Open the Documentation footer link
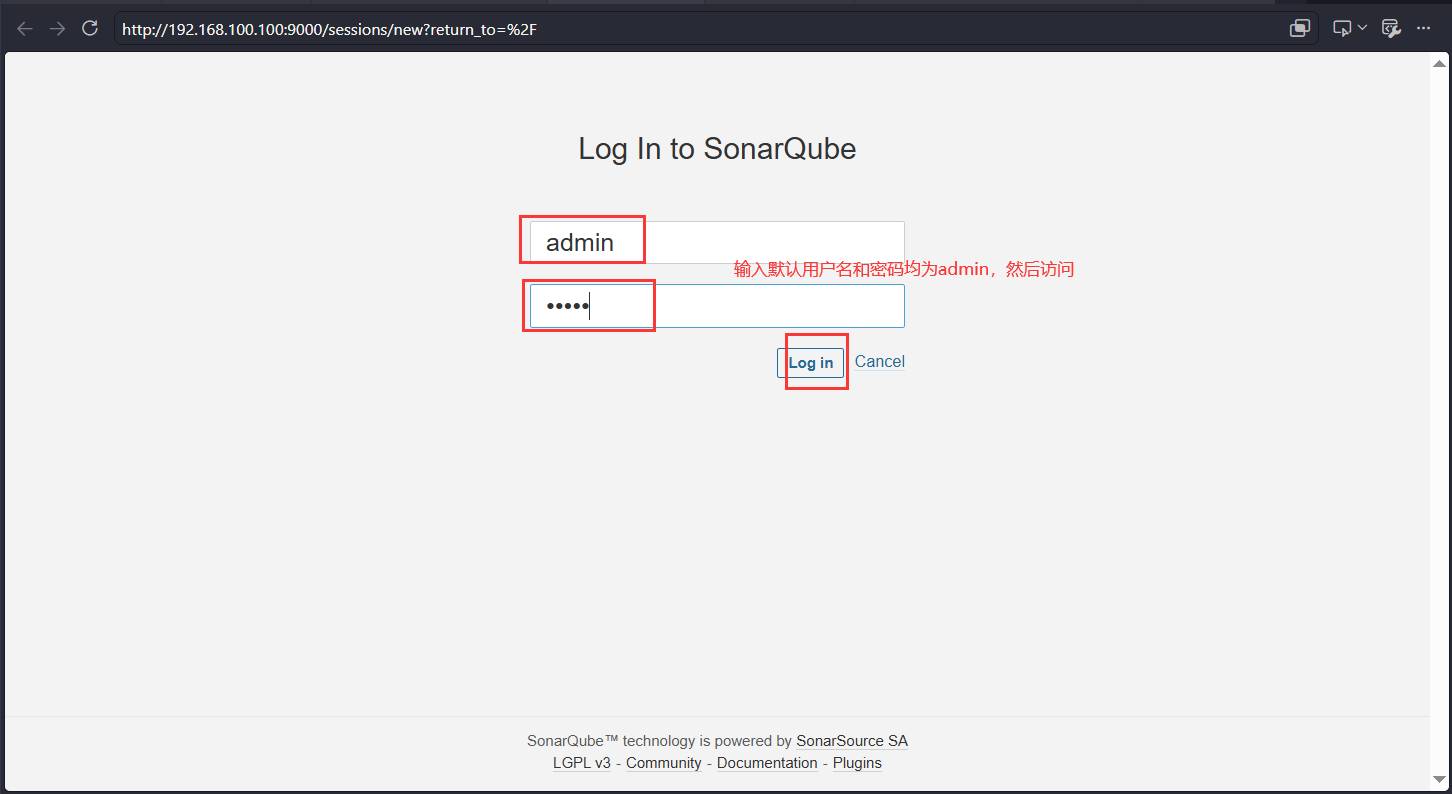This screenshot has height=794, width=1452. pos(767,763)
